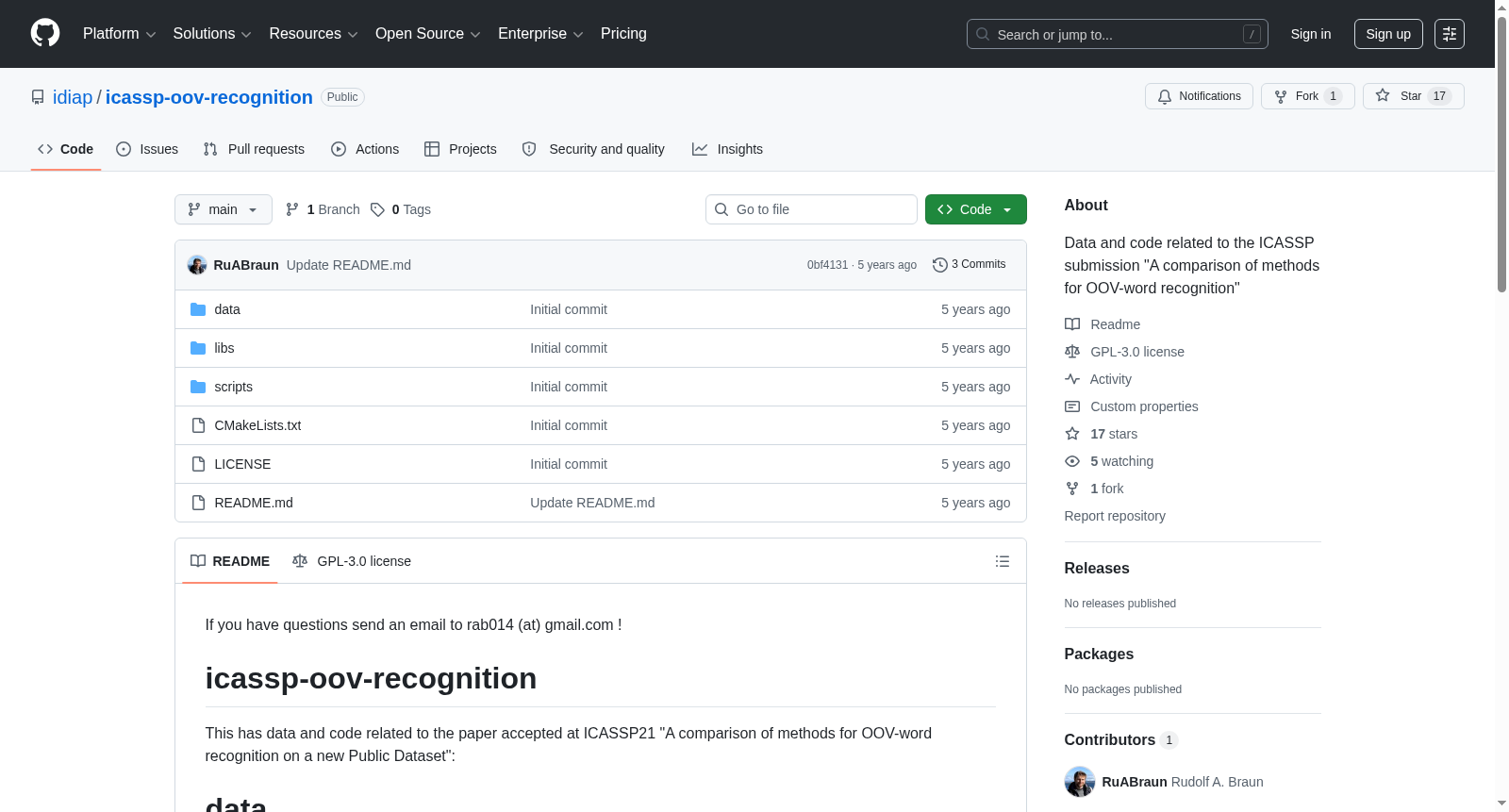Switch to the GPL-3.0 license tab
The image size is (1509, 812).
tap(352, 561)
